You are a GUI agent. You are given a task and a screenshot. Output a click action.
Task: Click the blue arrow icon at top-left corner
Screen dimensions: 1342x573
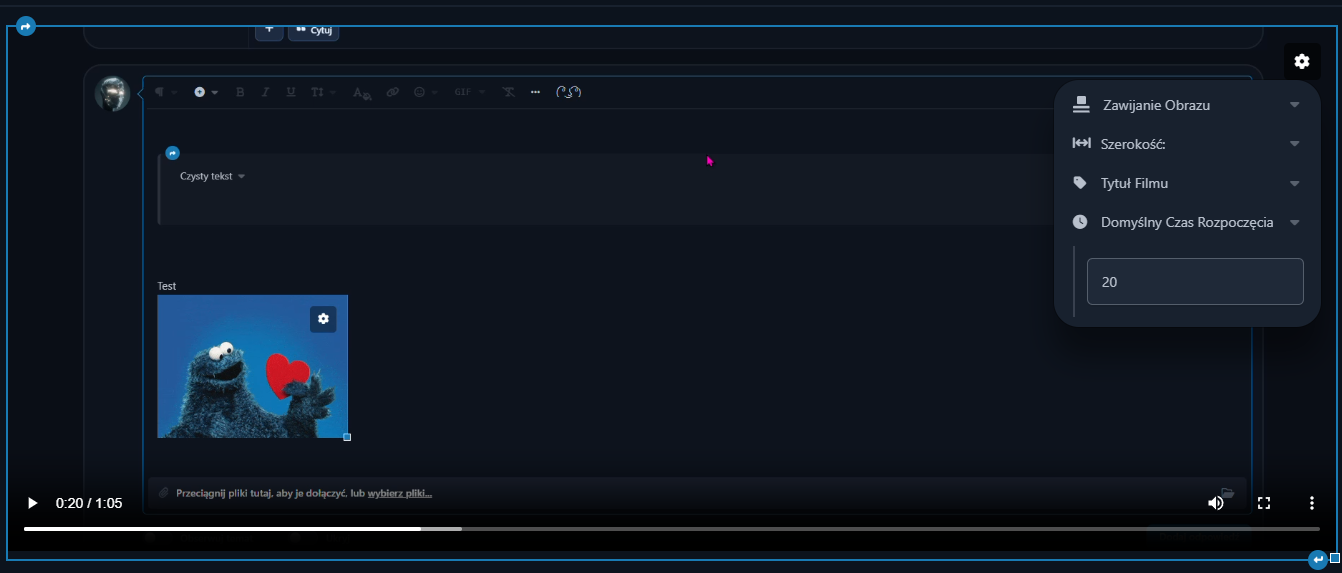26,26
